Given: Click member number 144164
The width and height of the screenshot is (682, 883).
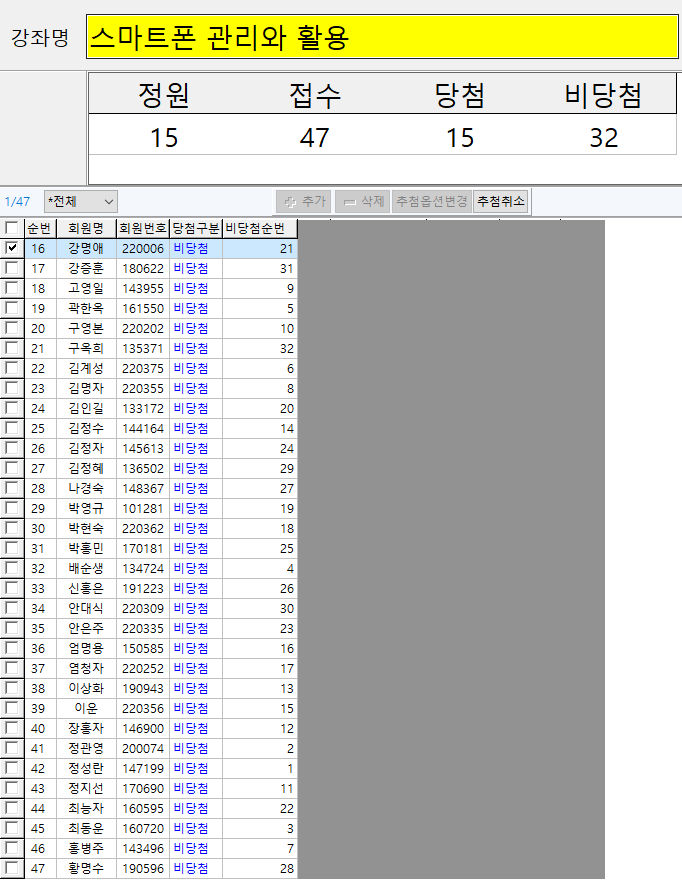Looking at the screenshot, I should pyautogui.click(x=143, y=429).
